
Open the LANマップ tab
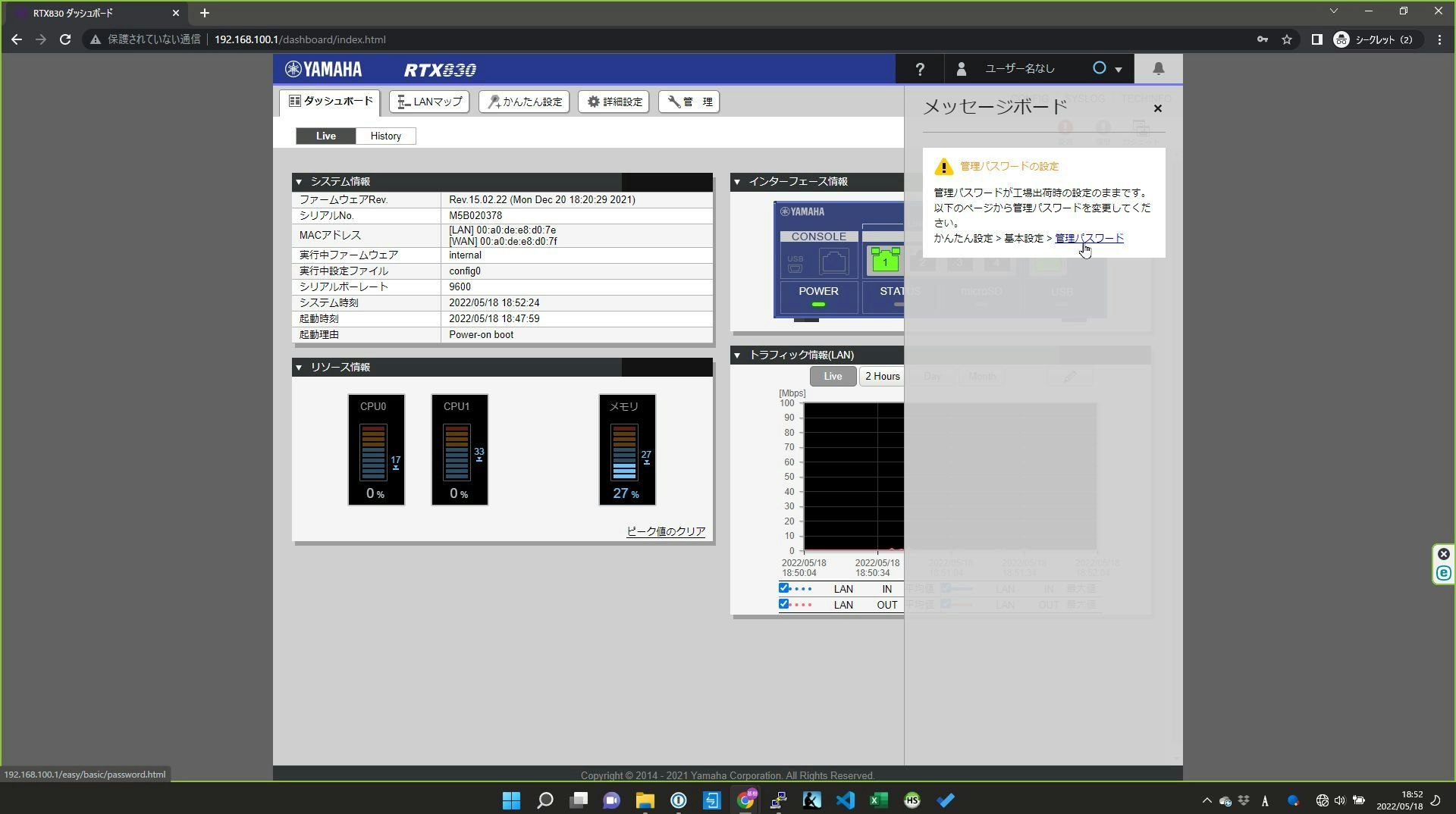pyautogui.click(x=429, y=102)
